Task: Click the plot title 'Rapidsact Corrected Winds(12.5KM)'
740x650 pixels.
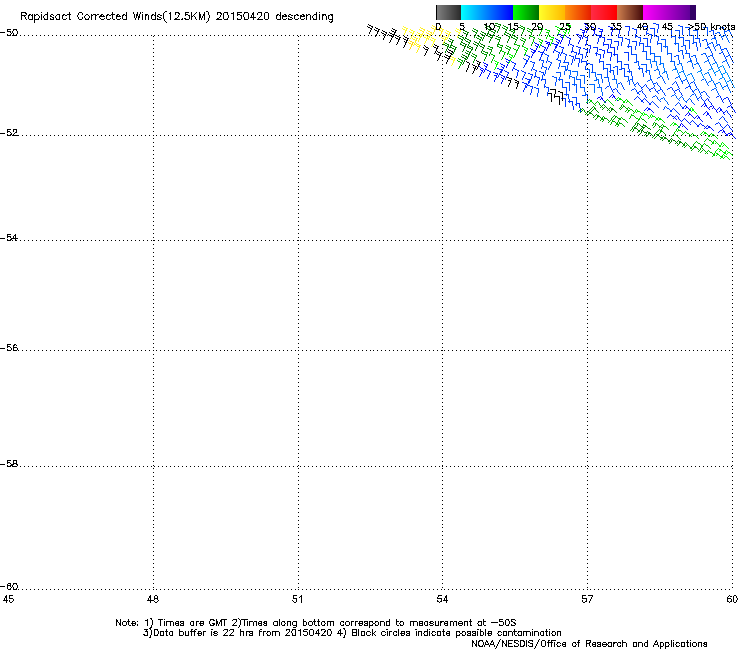Action: click(115, 17)
